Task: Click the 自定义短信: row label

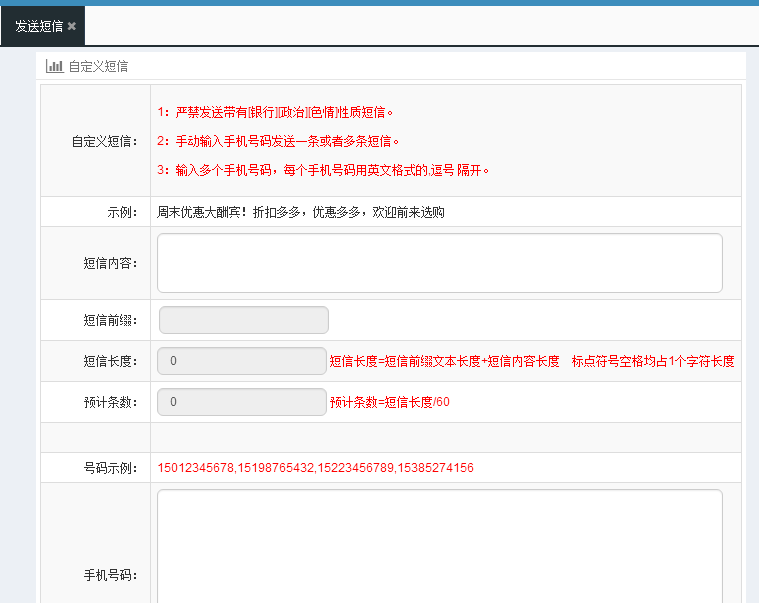Action: (105, 141)
